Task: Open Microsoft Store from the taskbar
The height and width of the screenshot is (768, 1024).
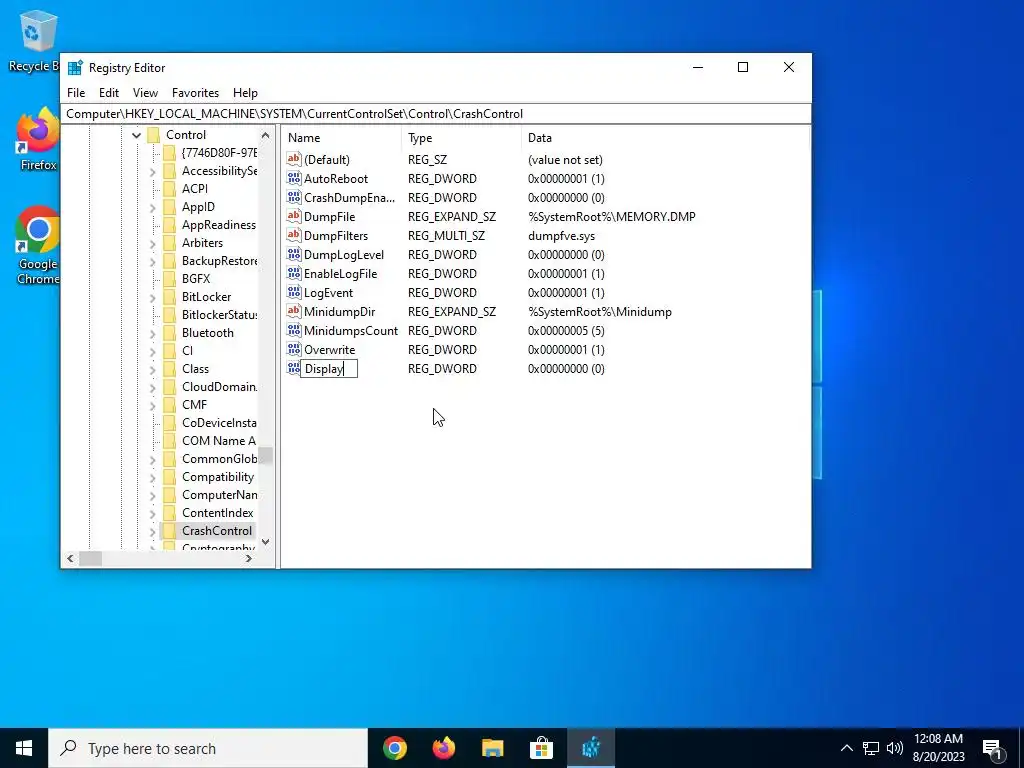Action: coord(541,748)
